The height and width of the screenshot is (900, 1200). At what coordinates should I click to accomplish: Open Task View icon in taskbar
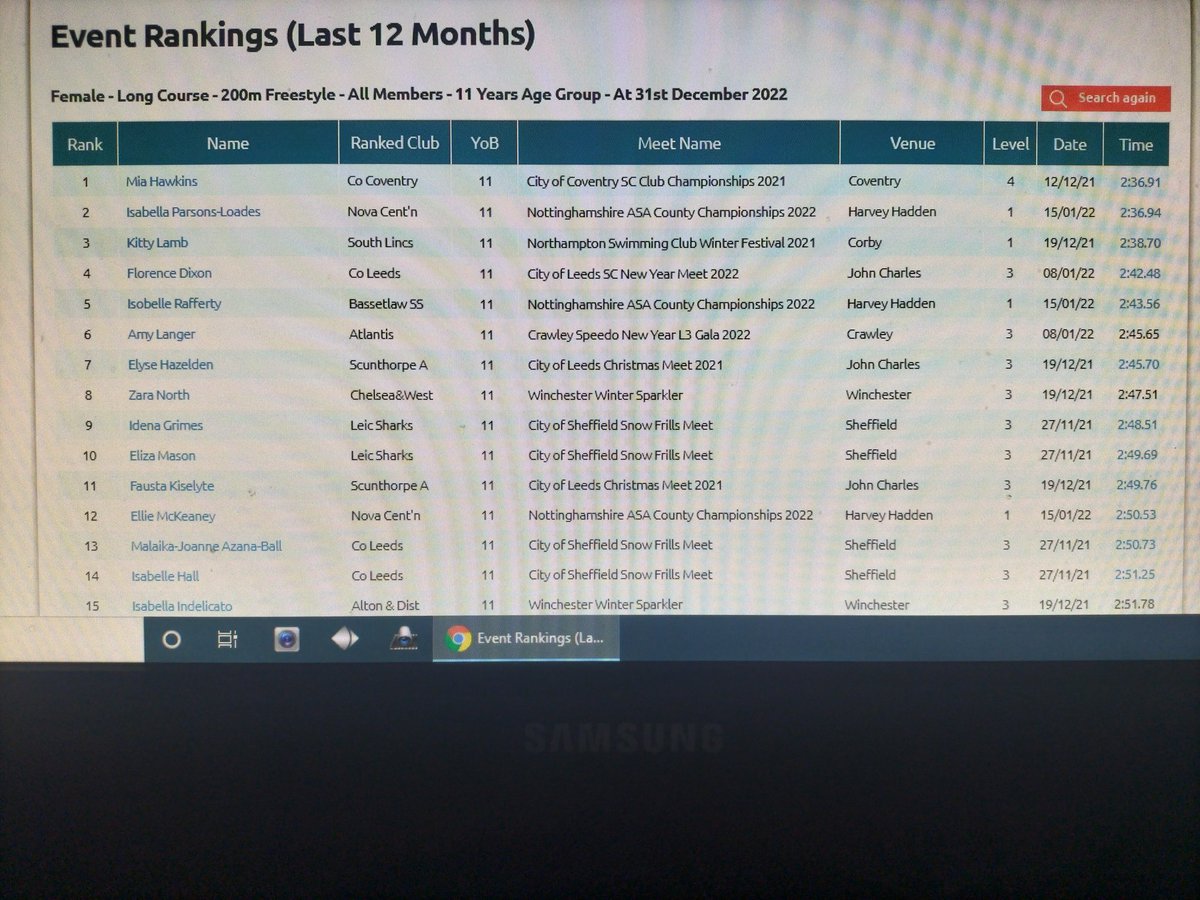(227, 639)
